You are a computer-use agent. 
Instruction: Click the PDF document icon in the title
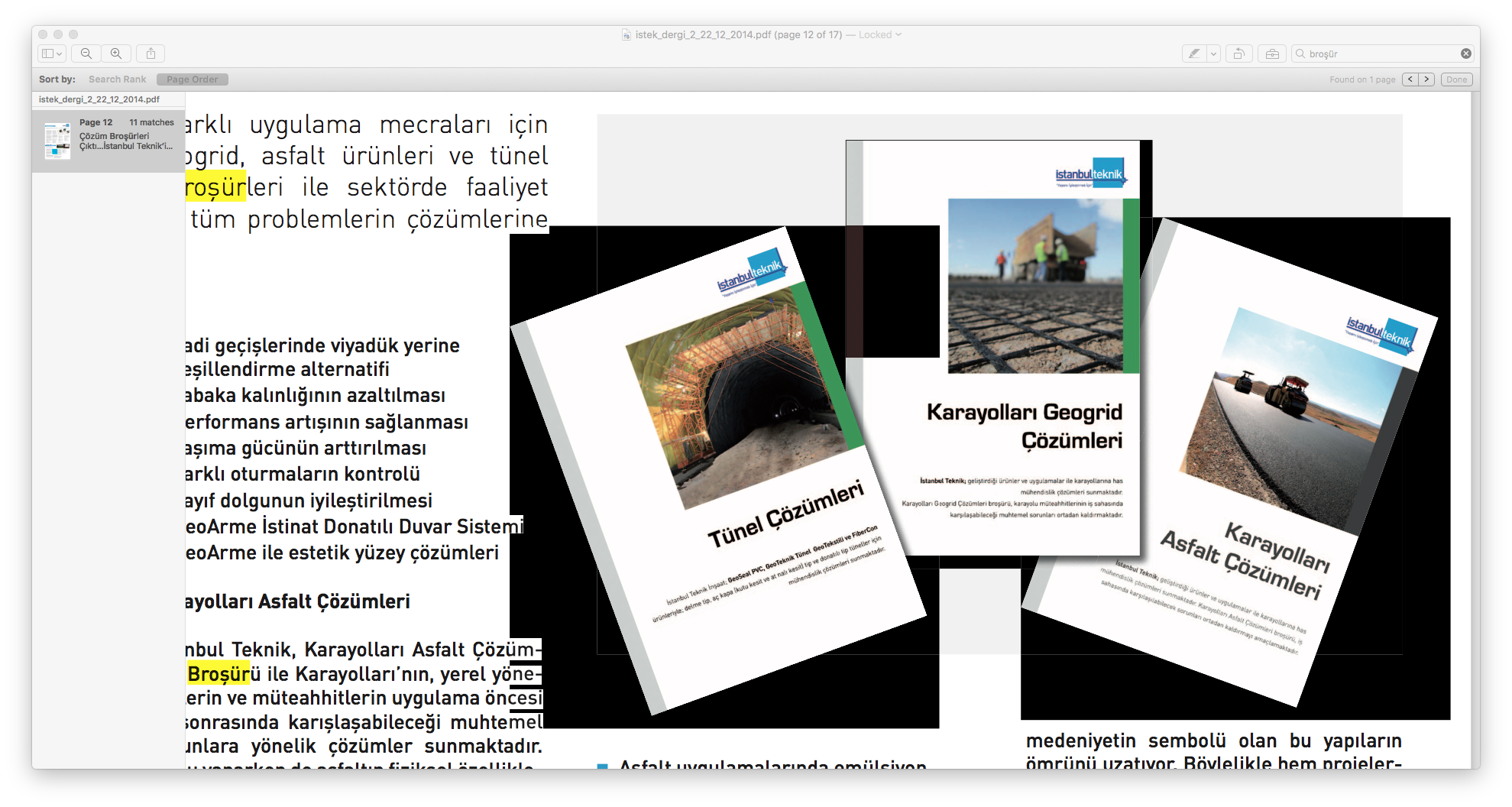pyautogui.click(x=626, y=34)
